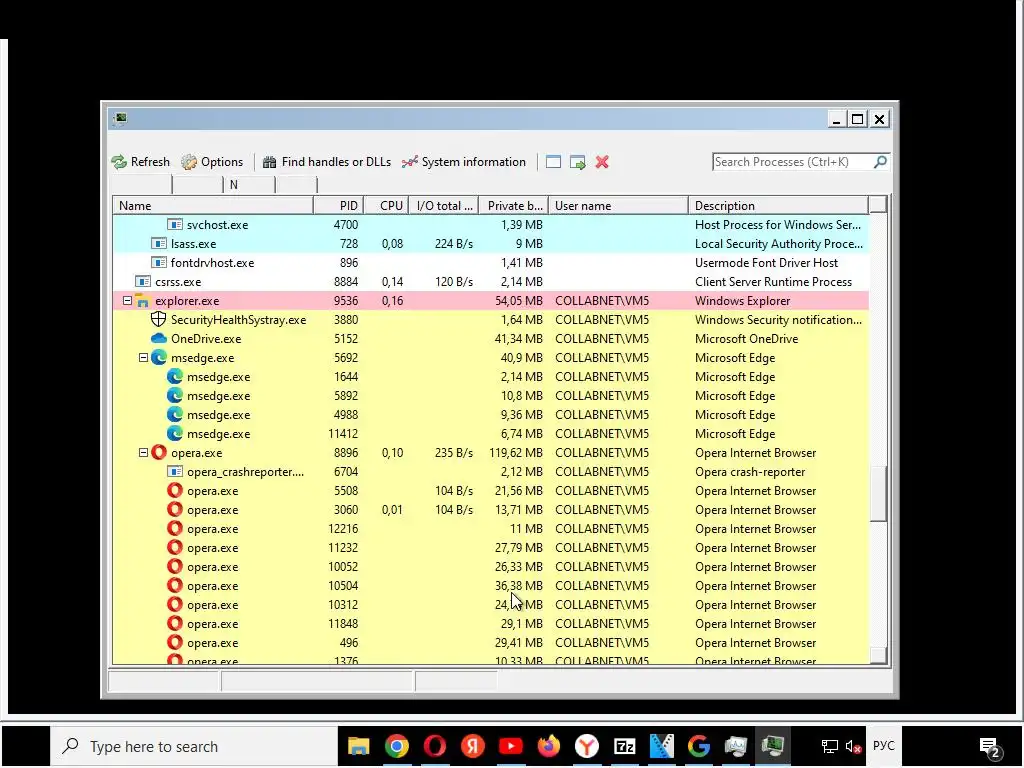Select the opera.exe row with PID 11848
Image resolution: width=1024 pixels, height=768 pixels.
[490, 624]
